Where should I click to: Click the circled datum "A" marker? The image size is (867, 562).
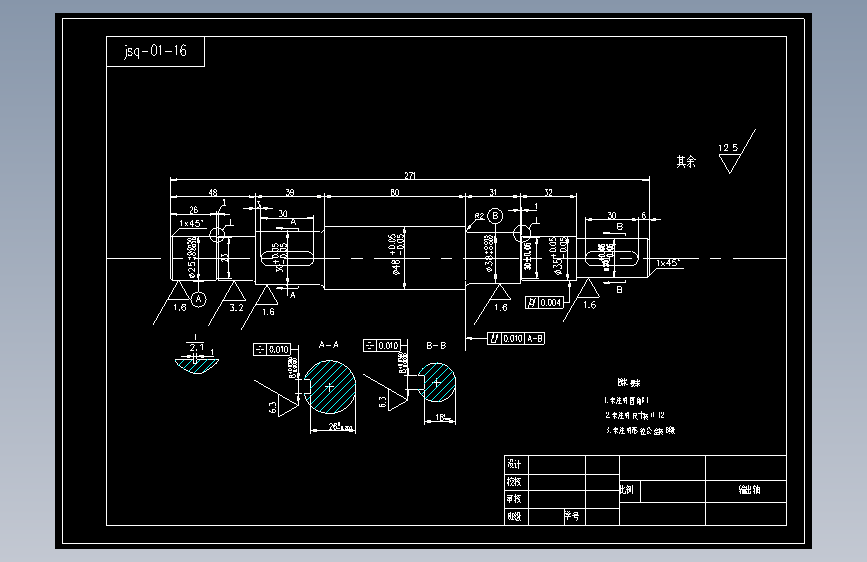pos(199,299)
